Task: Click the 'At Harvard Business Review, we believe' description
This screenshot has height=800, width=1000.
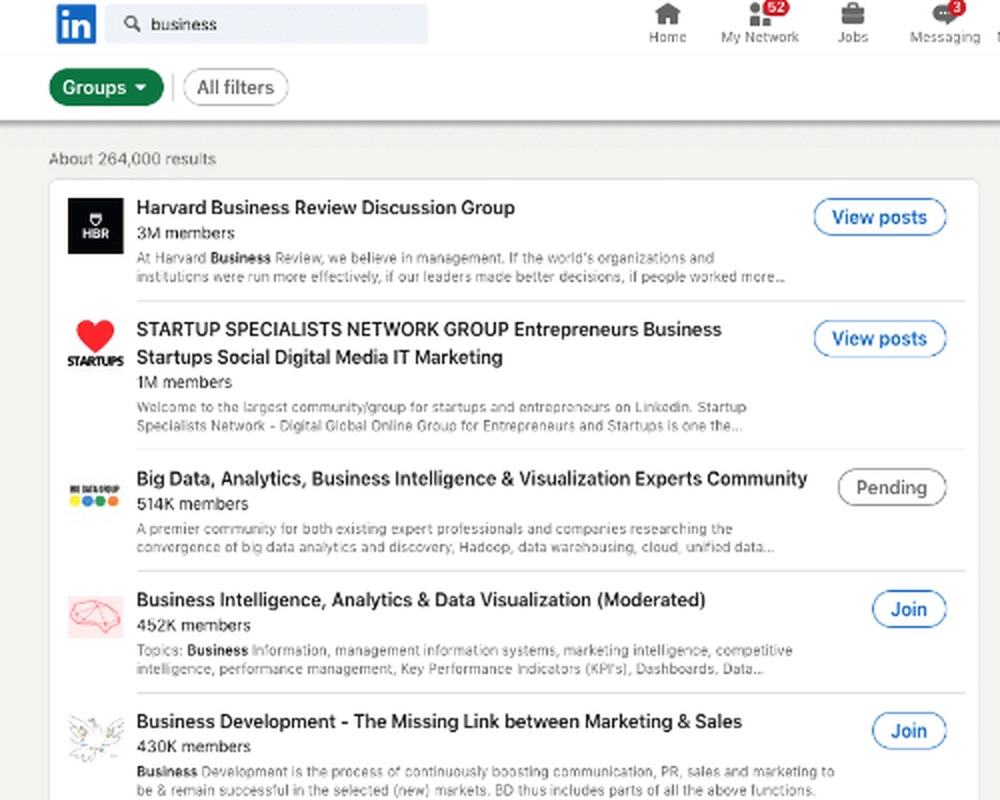Action: click(x=460, y=267)
